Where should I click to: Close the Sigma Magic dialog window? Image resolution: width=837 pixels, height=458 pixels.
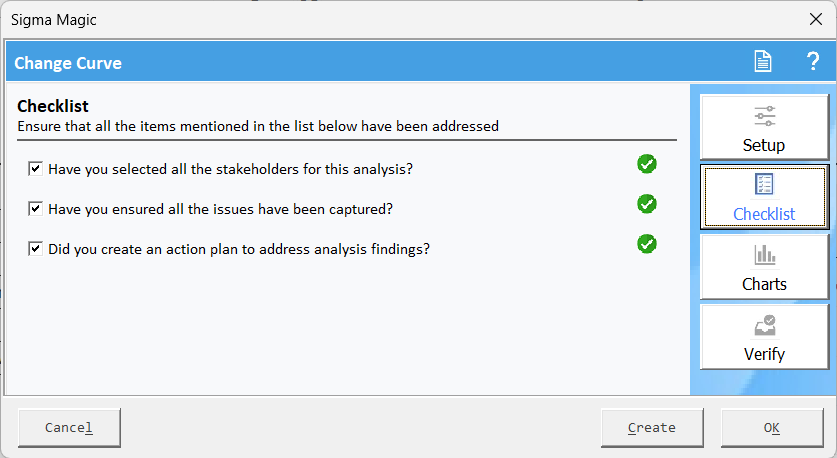tap(816, 19)
